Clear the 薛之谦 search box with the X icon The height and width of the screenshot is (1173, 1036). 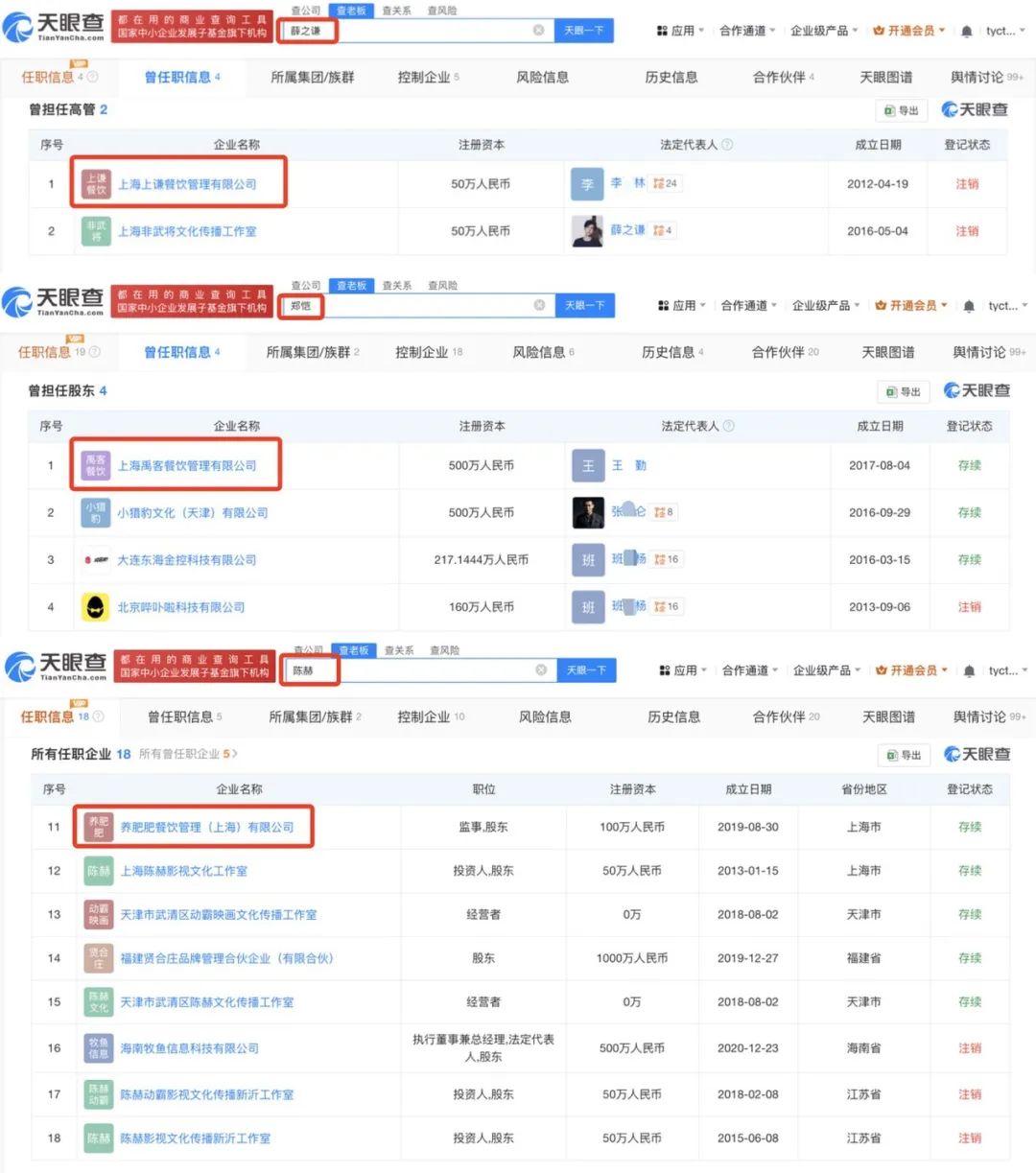[538, 31]
